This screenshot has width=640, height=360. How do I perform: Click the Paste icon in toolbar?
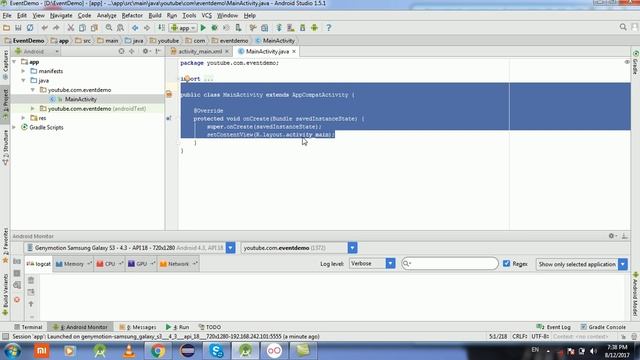94,28
